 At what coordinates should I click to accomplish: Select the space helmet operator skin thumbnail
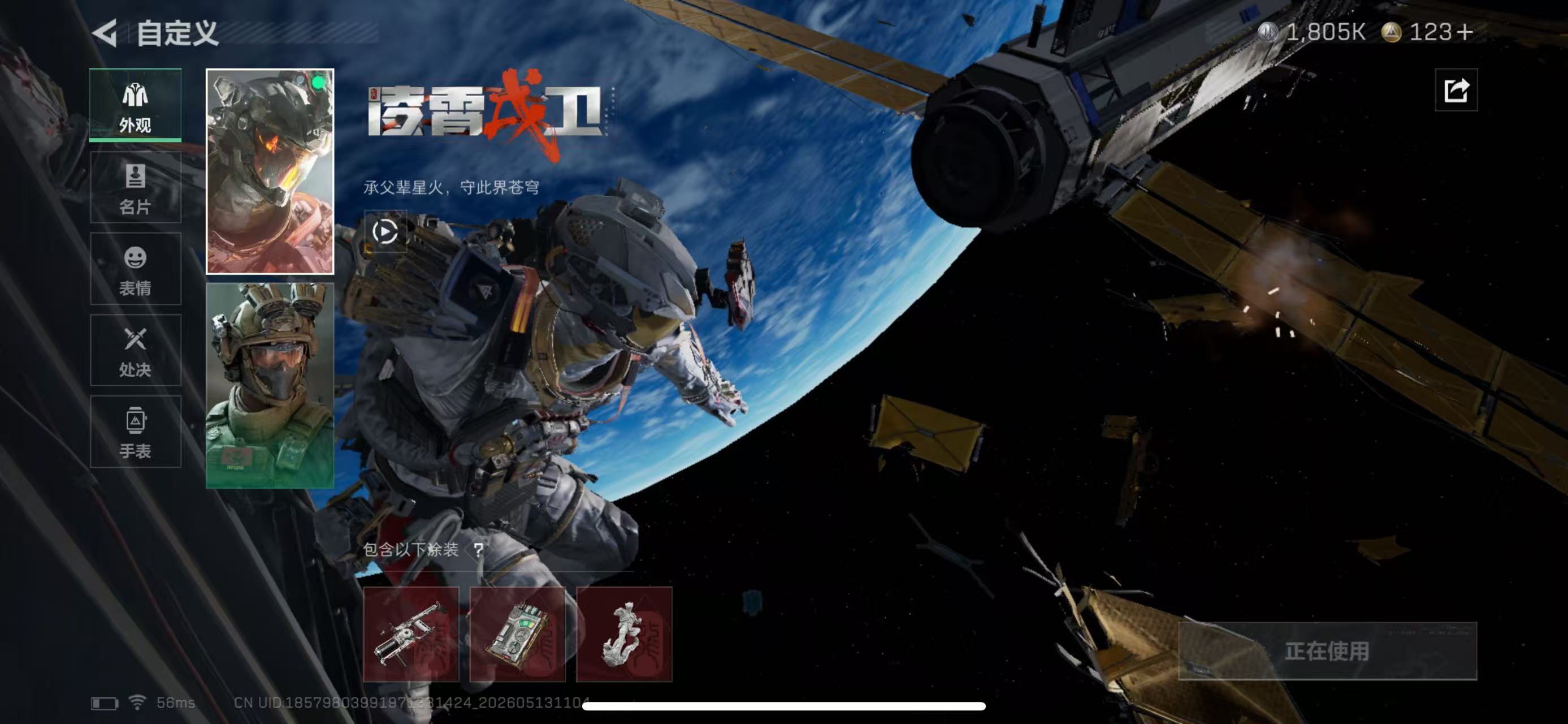pyautogui.click(x=270, y=171)
